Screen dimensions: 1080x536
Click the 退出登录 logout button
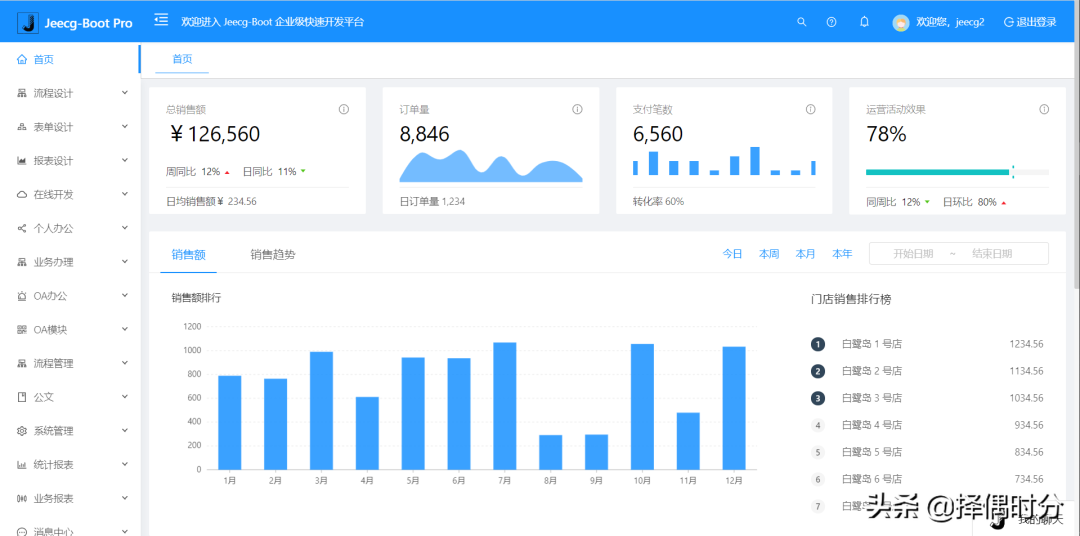click(1030, 22)
